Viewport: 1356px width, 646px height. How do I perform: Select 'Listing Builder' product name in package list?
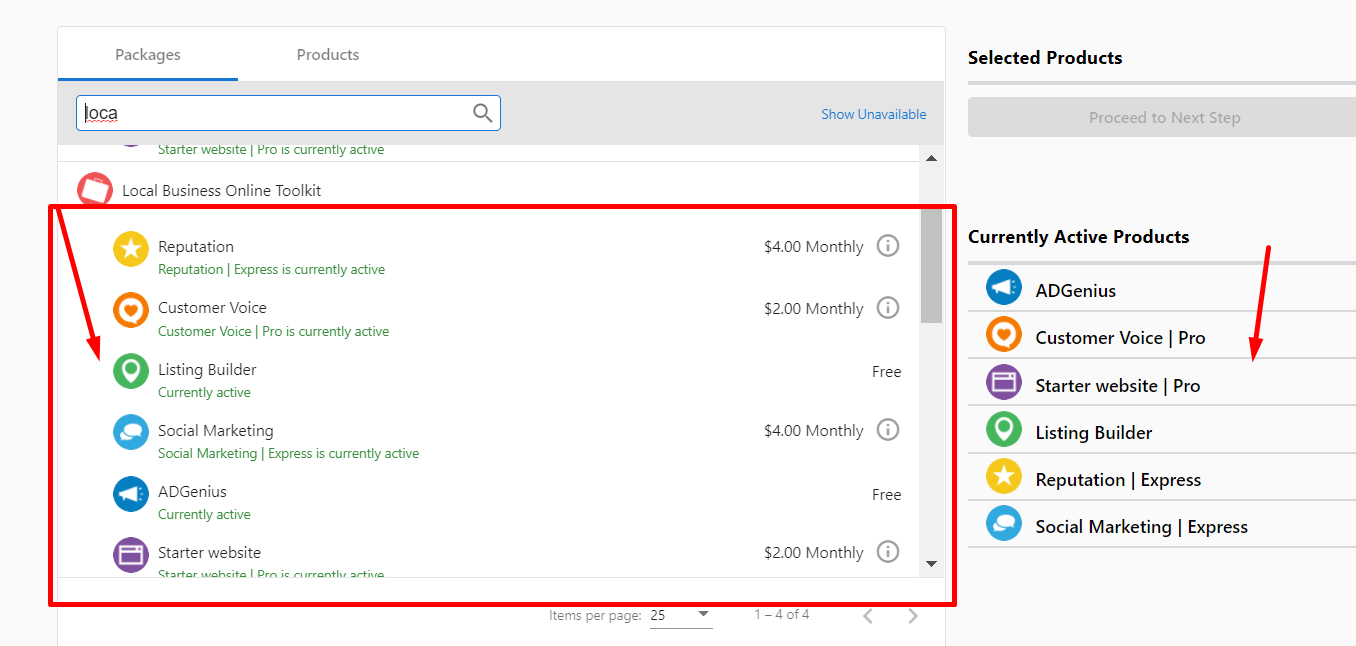207,370
